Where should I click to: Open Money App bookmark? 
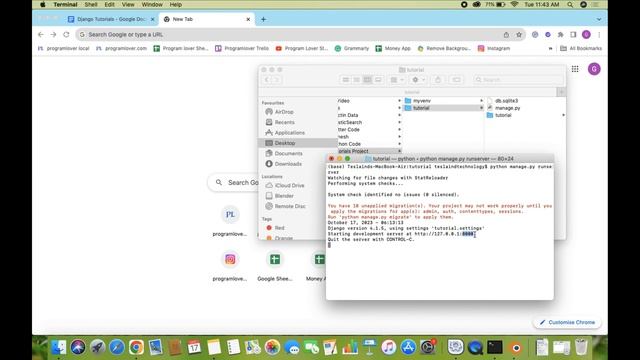point(393,48)
